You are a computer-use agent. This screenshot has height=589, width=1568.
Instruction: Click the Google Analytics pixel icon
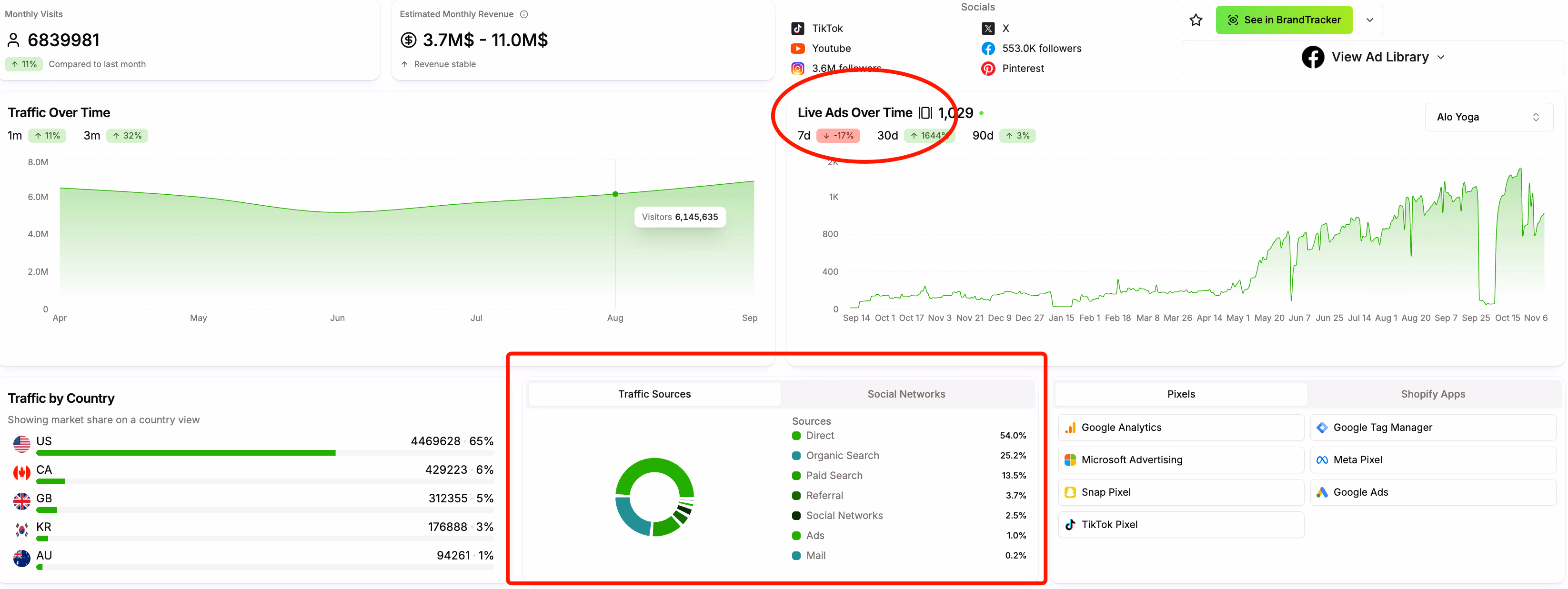click(1071, 427)
